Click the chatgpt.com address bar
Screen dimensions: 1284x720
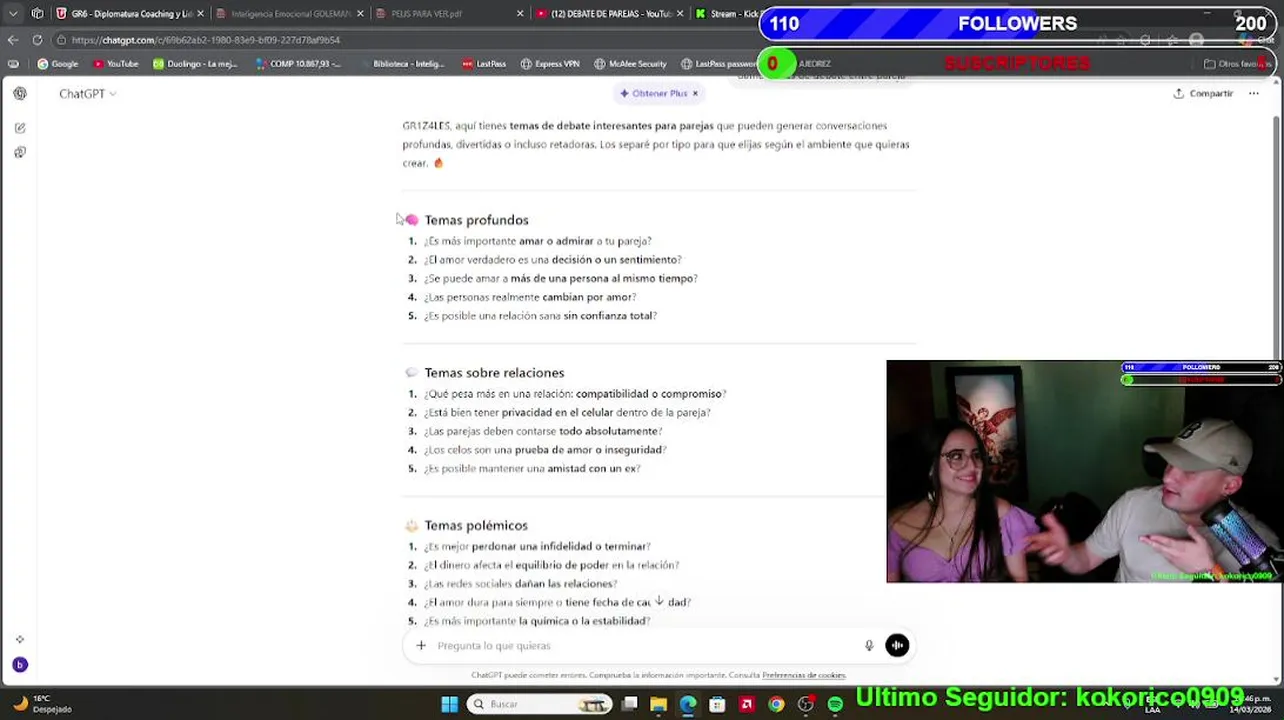(x=400, y=40)
